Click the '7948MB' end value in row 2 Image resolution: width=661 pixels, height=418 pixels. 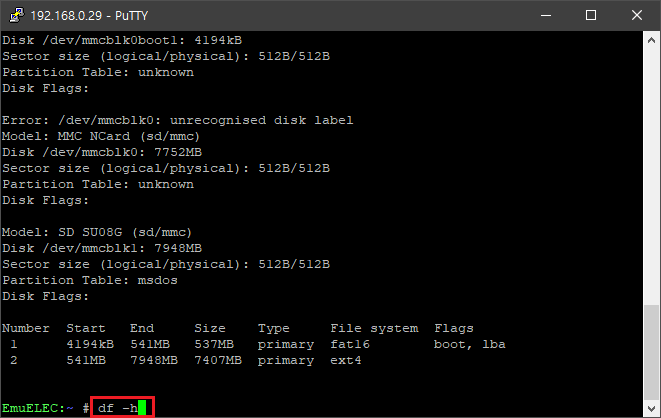pyautogui.click(x=154, y=361)
